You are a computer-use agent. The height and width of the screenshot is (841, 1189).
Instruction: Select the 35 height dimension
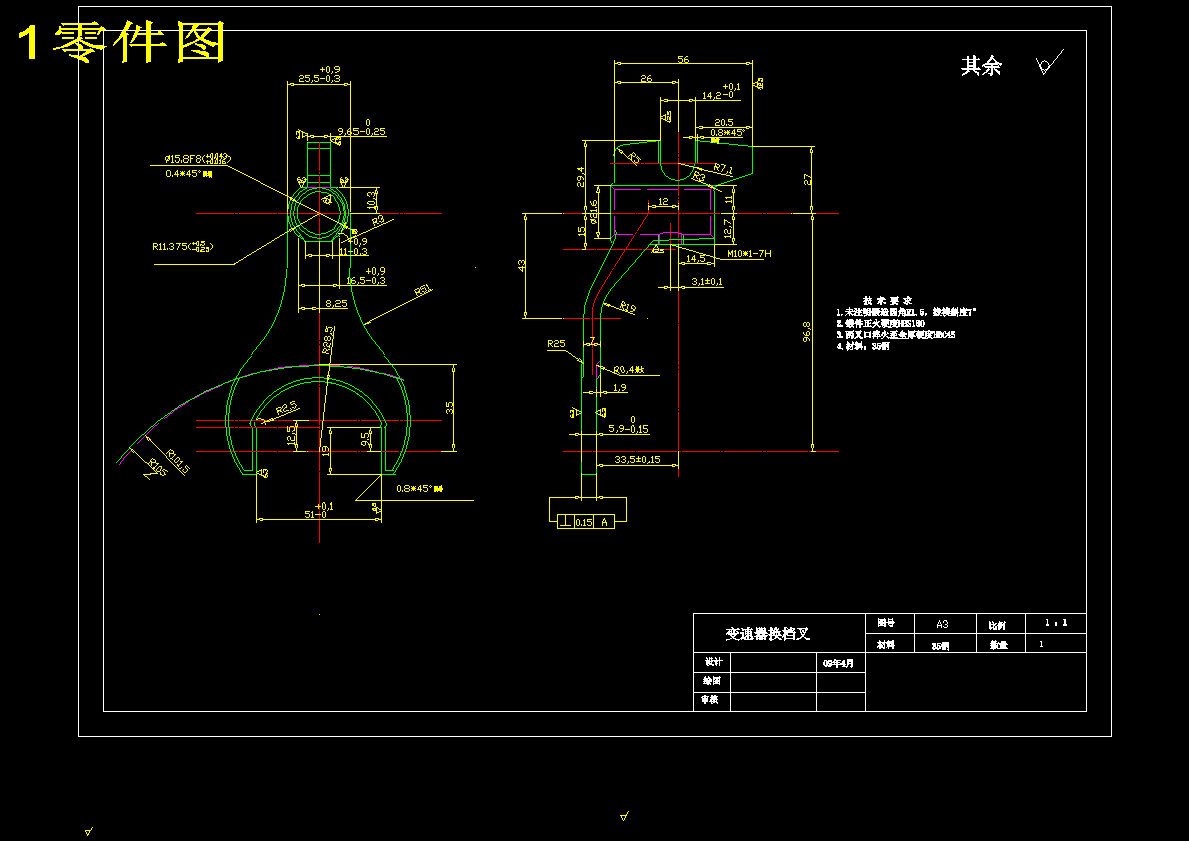coord(450,407)
